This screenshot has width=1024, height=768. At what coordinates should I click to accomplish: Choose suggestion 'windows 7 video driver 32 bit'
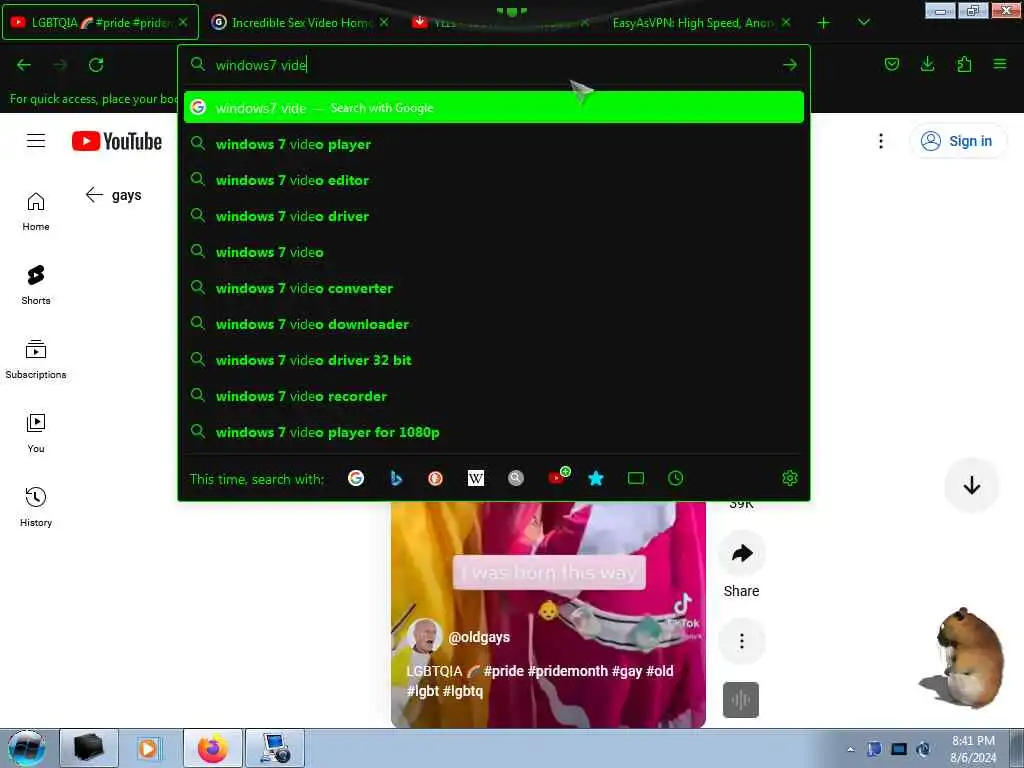494,360
